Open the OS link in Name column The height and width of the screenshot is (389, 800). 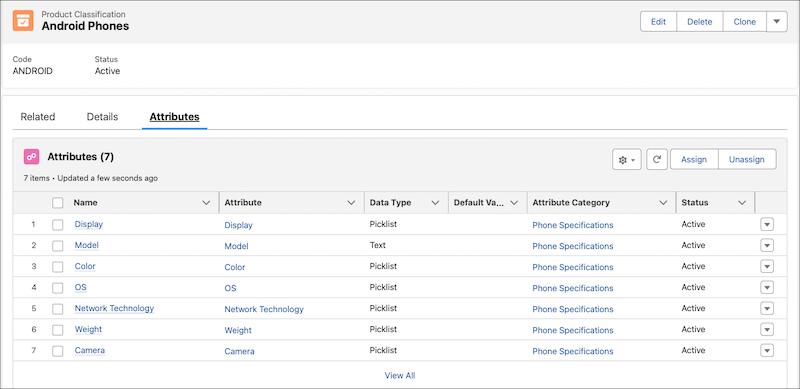(81, 287)
